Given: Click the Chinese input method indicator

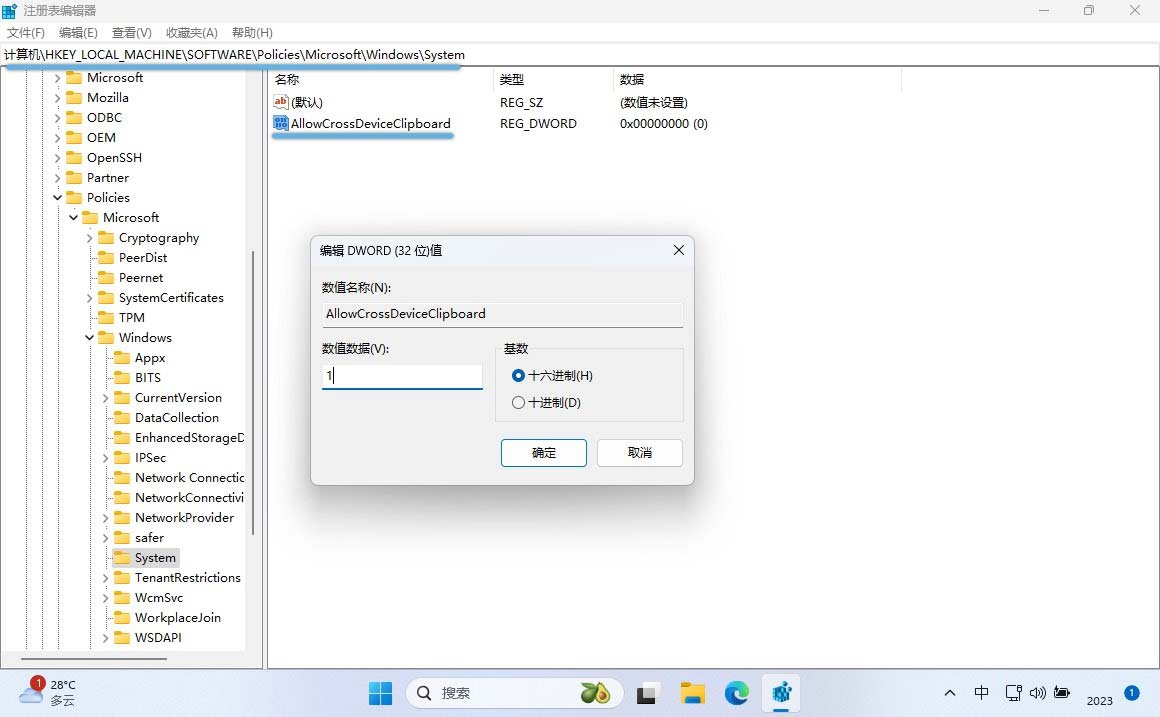Looking at the screenshot, I should pyautogui.click(x=982, y=693).
